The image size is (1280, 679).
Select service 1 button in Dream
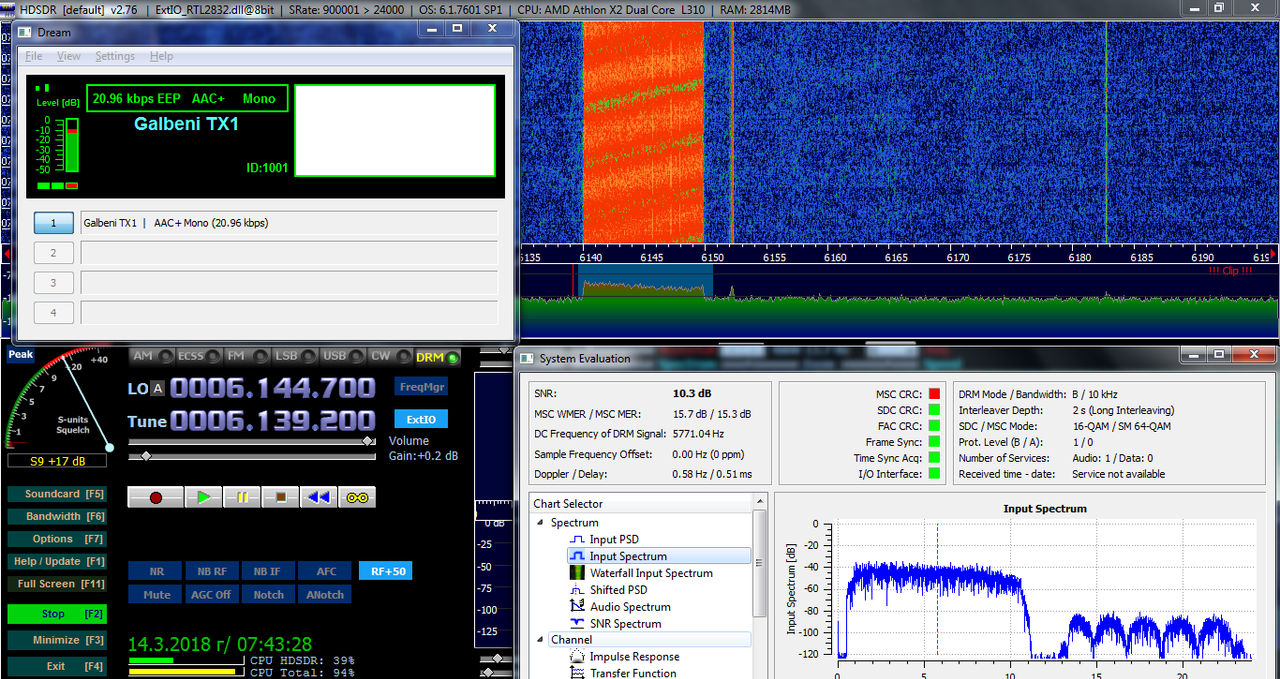[54, 223]
